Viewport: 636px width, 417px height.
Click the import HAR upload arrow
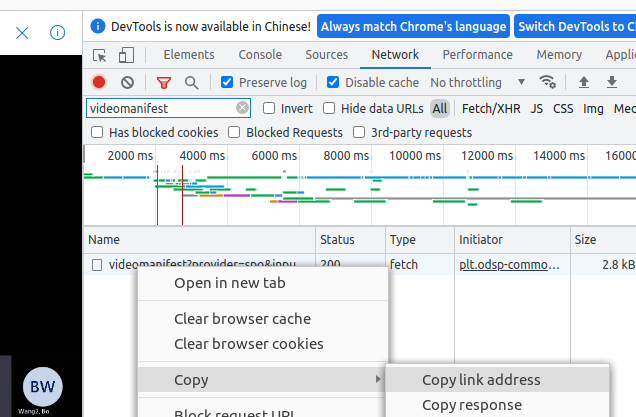[x=584, y=82]
